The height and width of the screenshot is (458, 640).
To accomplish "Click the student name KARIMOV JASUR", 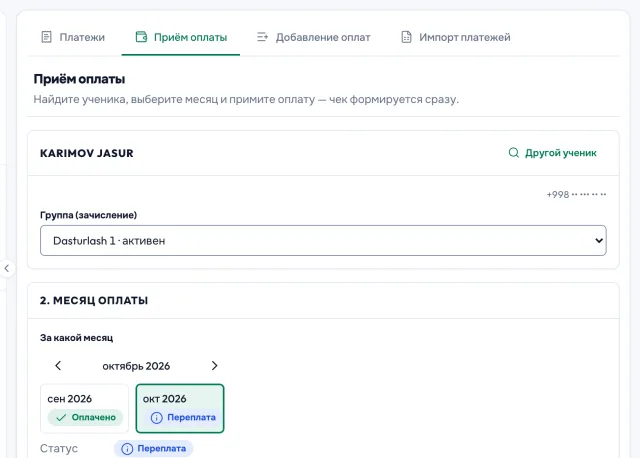I will point(87,153).
